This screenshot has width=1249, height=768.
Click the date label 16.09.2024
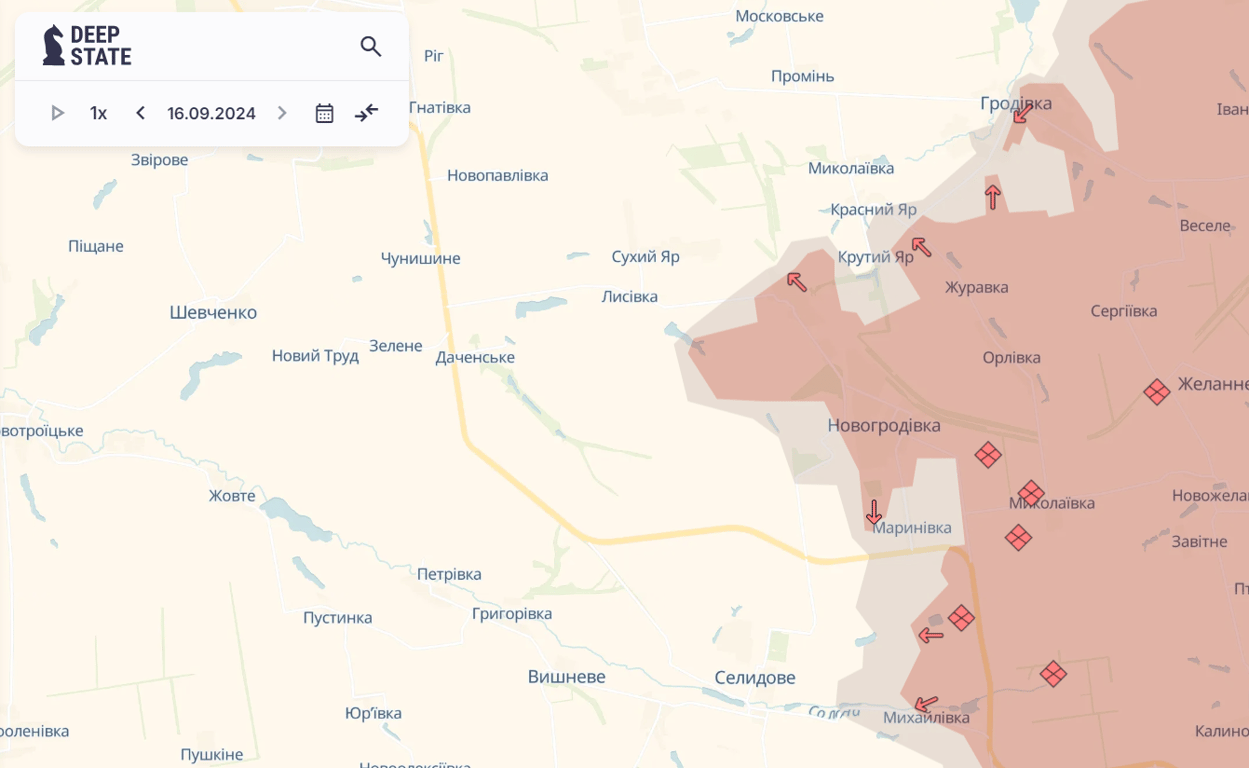[x=210, y=113]
